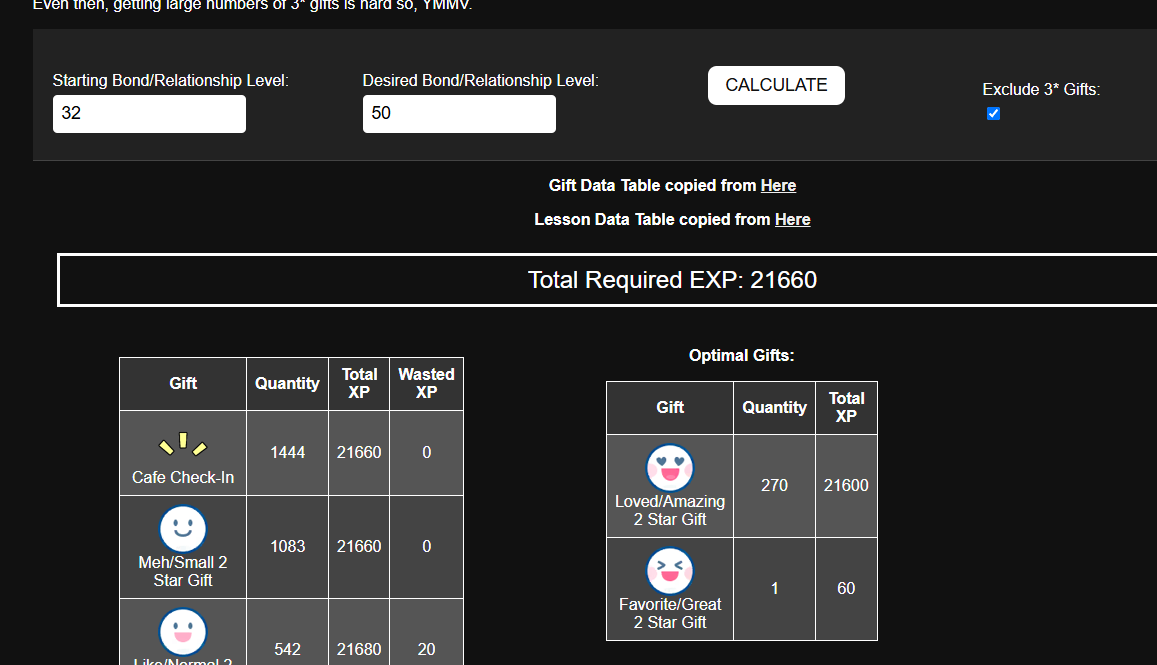Click Total XP cell 21680

click(x=359, y=649)
